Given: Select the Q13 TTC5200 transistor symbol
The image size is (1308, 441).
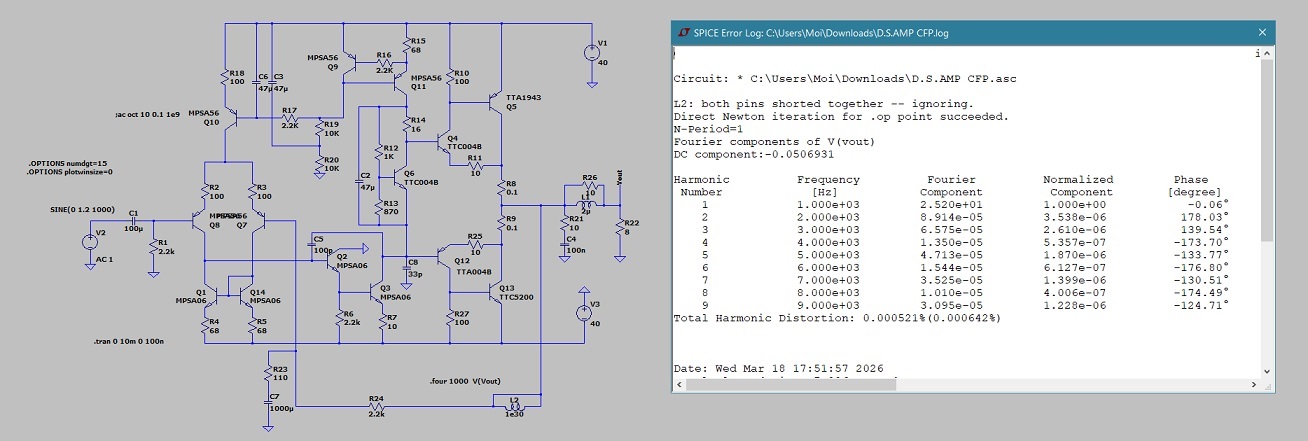Looking at the screenshot, I should (x=493, y=292).
